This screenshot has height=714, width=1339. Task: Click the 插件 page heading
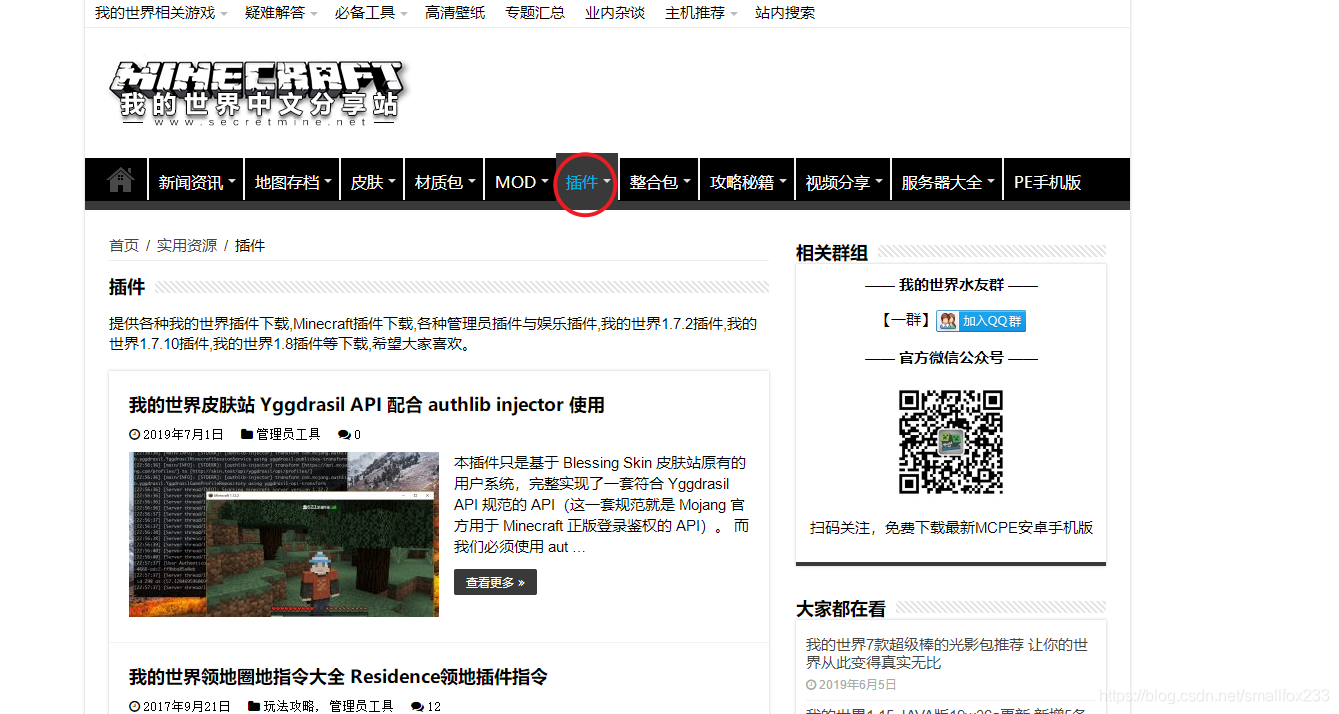click(x=127, y=287)
